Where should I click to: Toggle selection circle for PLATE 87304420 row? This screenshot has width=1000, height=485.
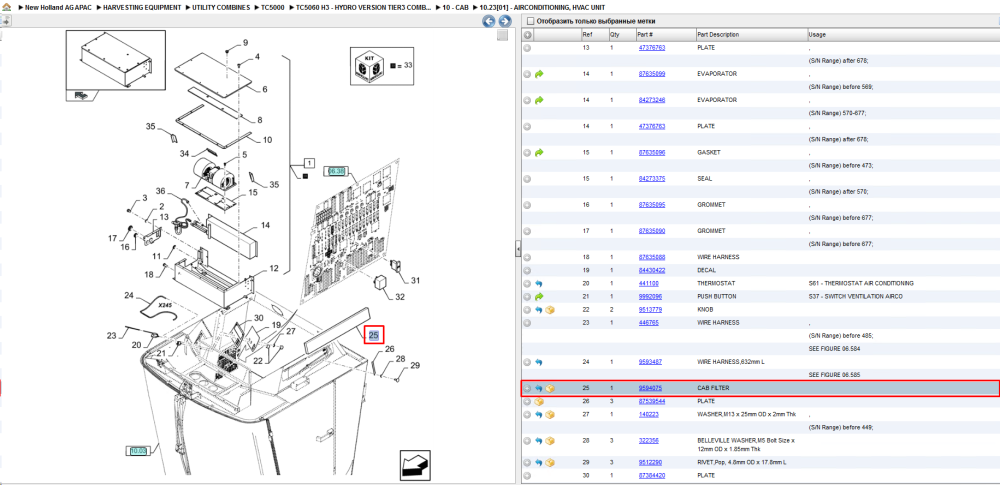pos(527,475)
